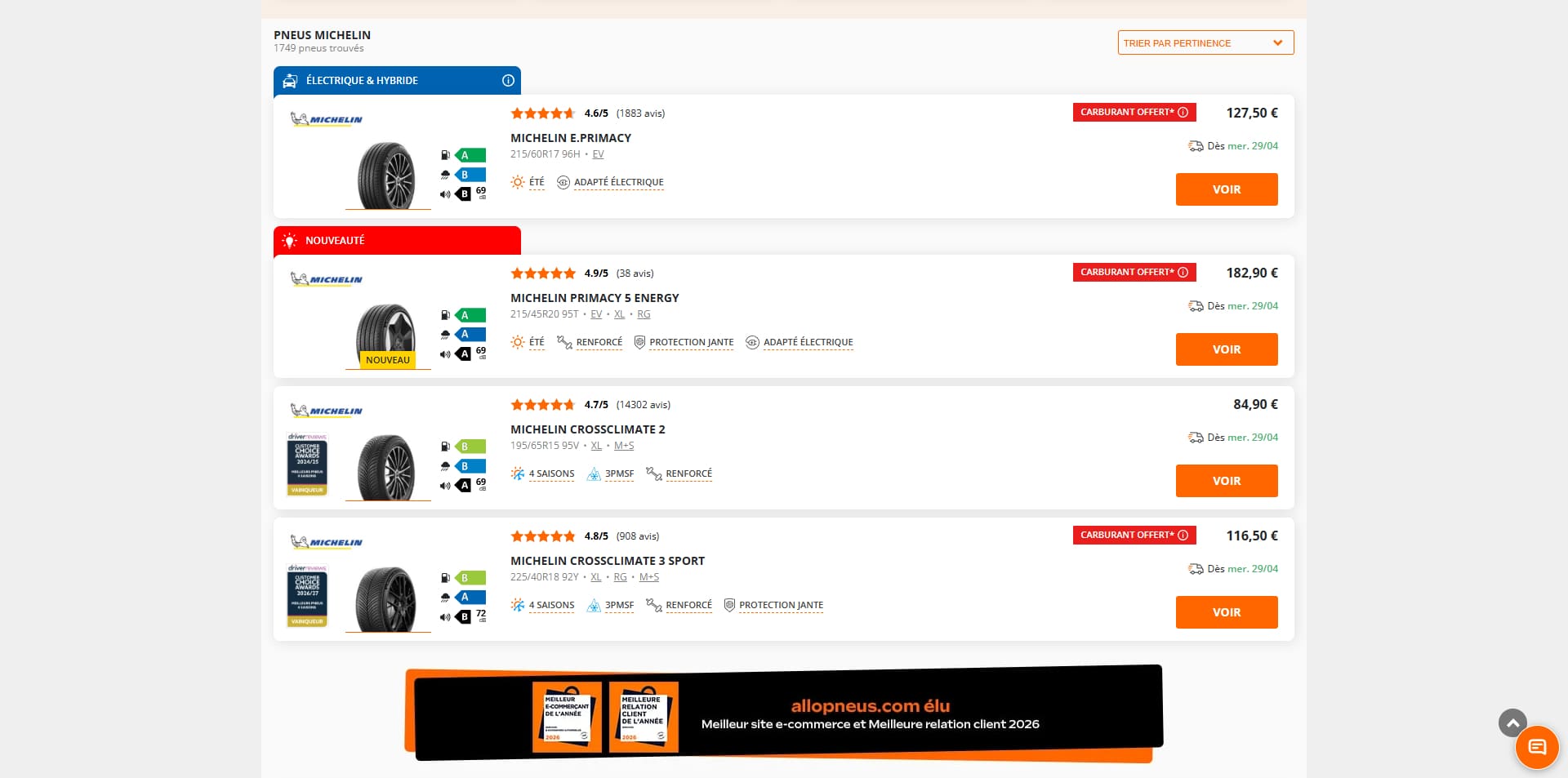Open the Michelin Primacy 5 Energy title

coord(595,298)
